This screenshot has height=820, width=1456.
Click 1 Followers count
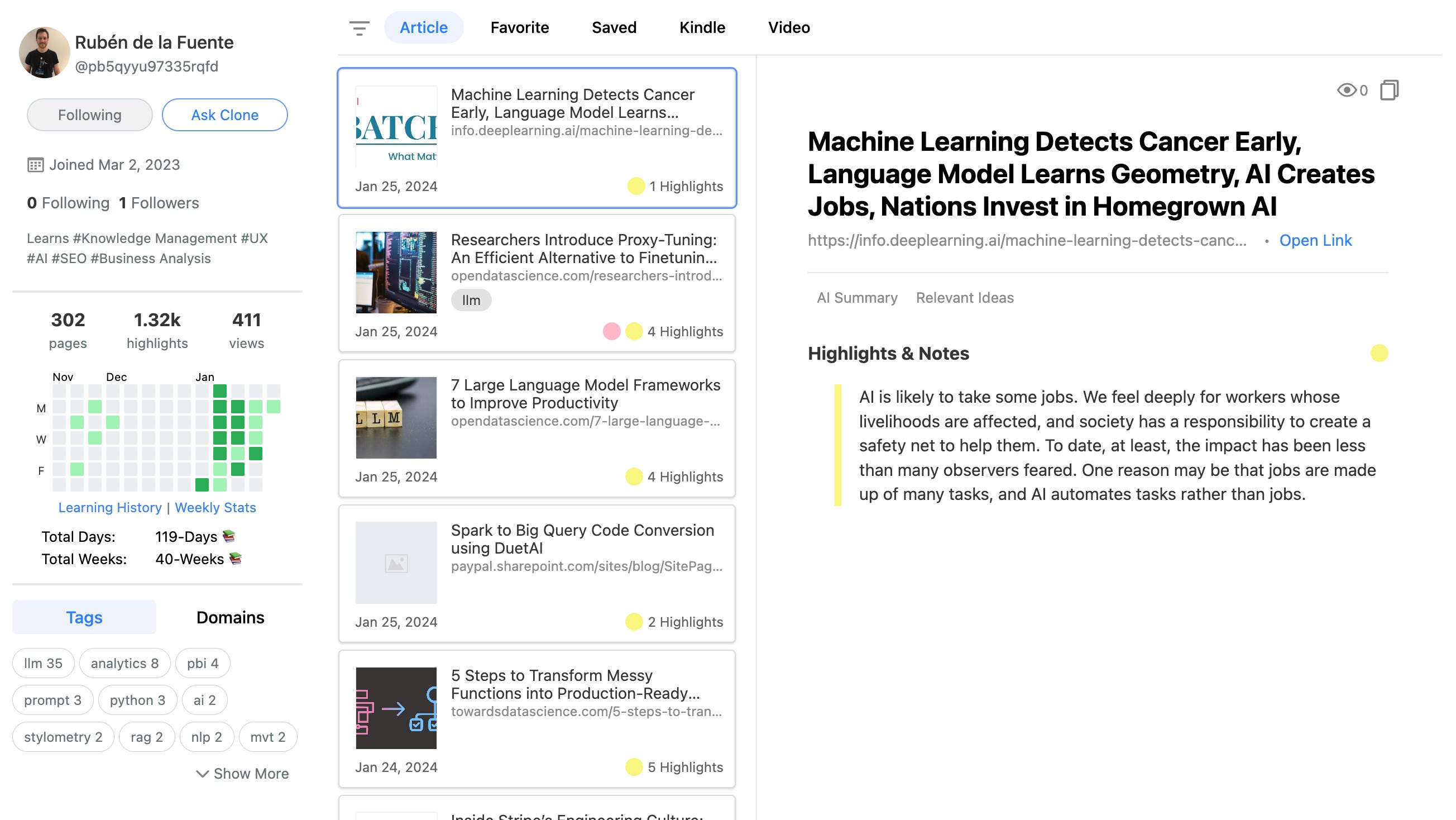click(x=159, y=202)
